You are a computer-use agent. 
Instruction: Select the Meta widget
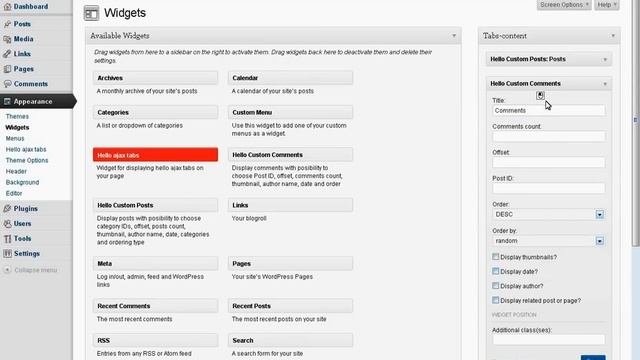pyautogui.click(x=155, y=264)
